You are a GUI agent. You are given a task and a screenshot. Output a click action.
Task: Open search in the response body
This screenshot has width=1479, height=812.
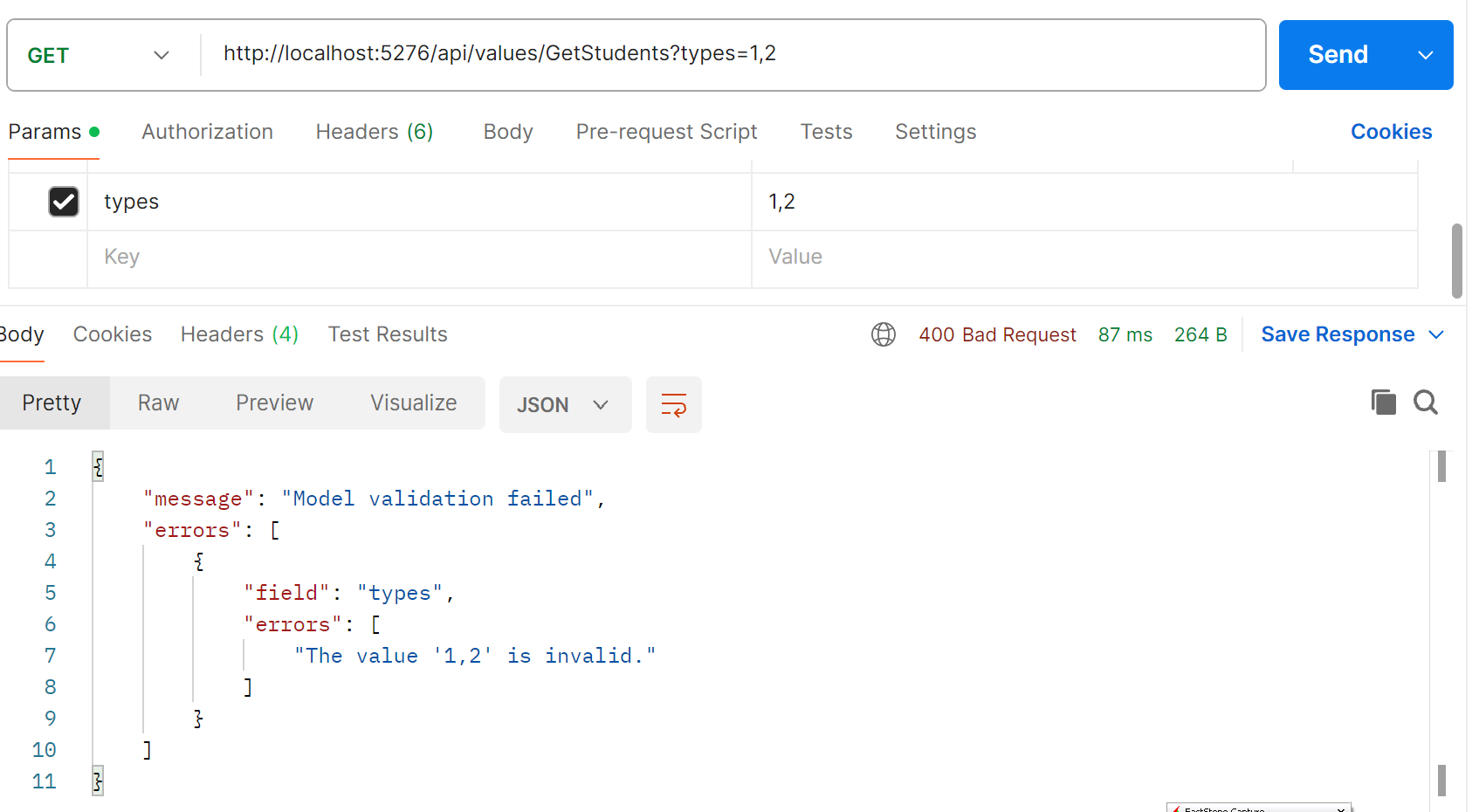pos(1426,403)
